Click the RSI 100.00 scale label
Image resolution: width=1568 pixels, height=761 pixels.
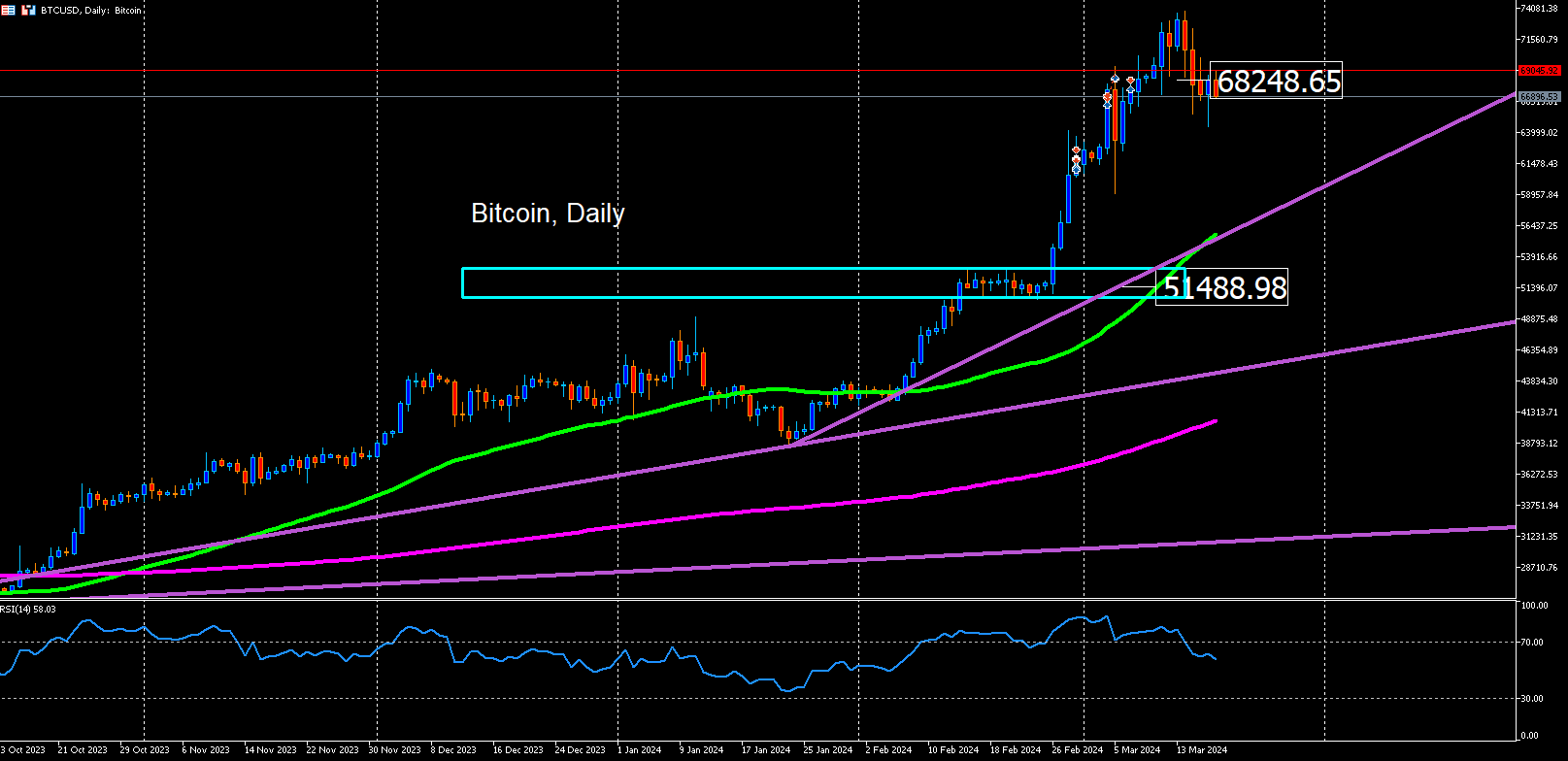point(1534,605)
